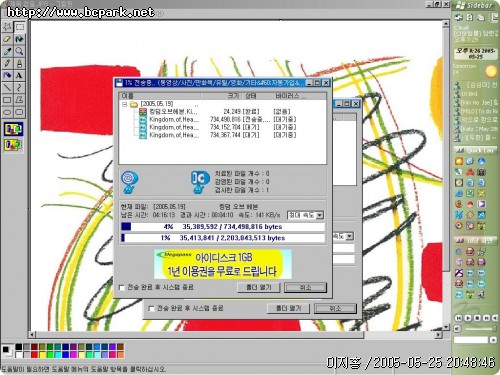
Task: Pick the bright green color swatch
Action: click(x=50, y=355)
